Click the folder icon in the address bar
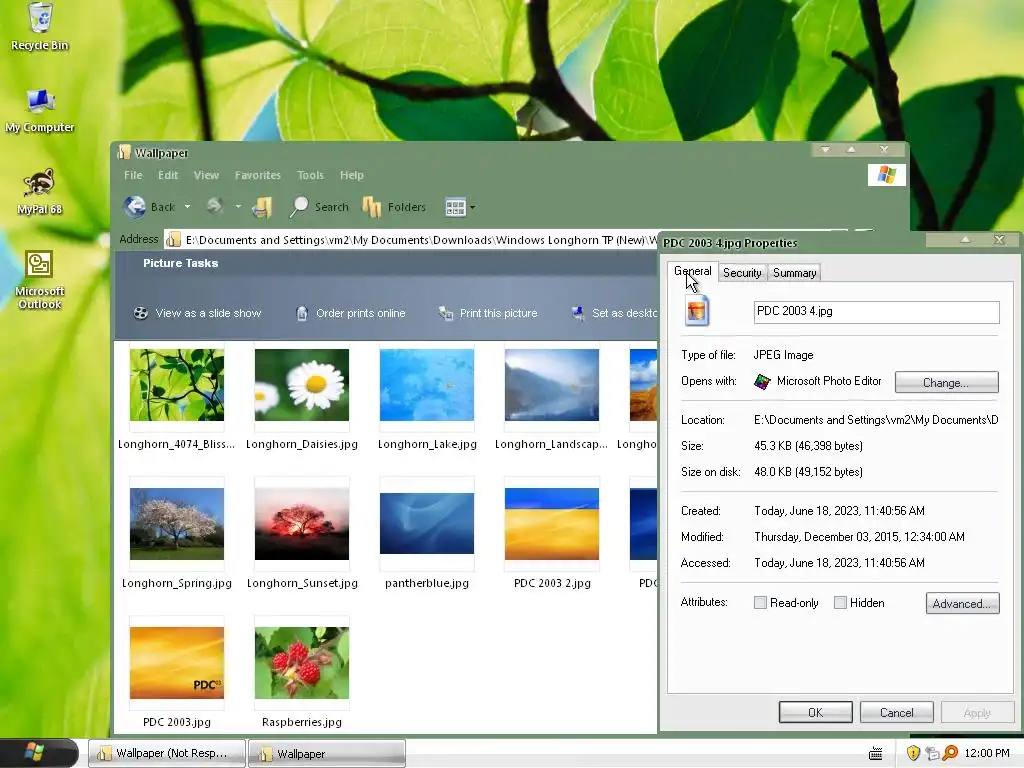Viewport: 1024px width, 768px height. pos(173,240)
